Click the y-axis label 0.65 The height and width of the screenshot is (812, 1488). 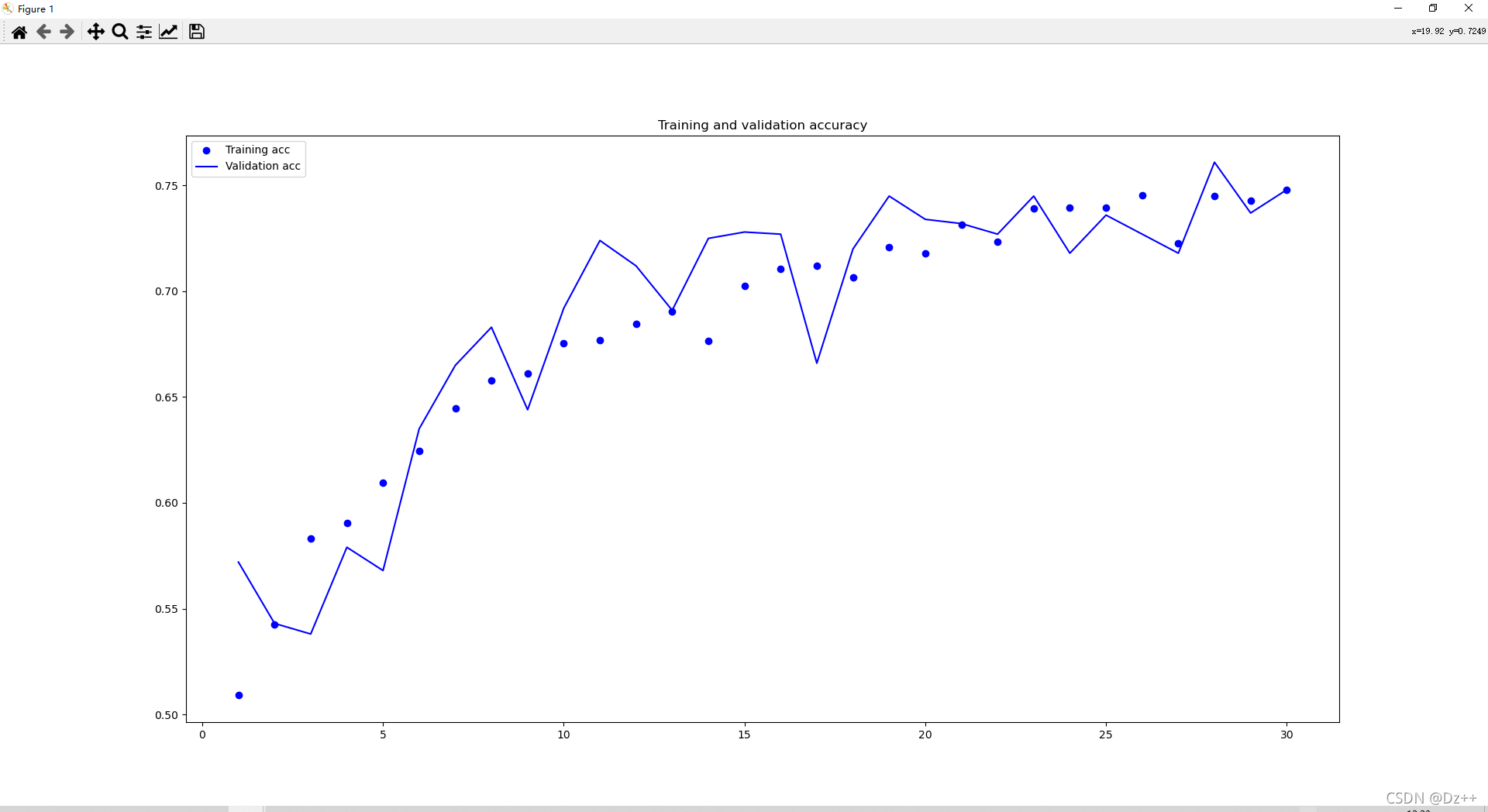pyautogui.click(x=167, y=397)
